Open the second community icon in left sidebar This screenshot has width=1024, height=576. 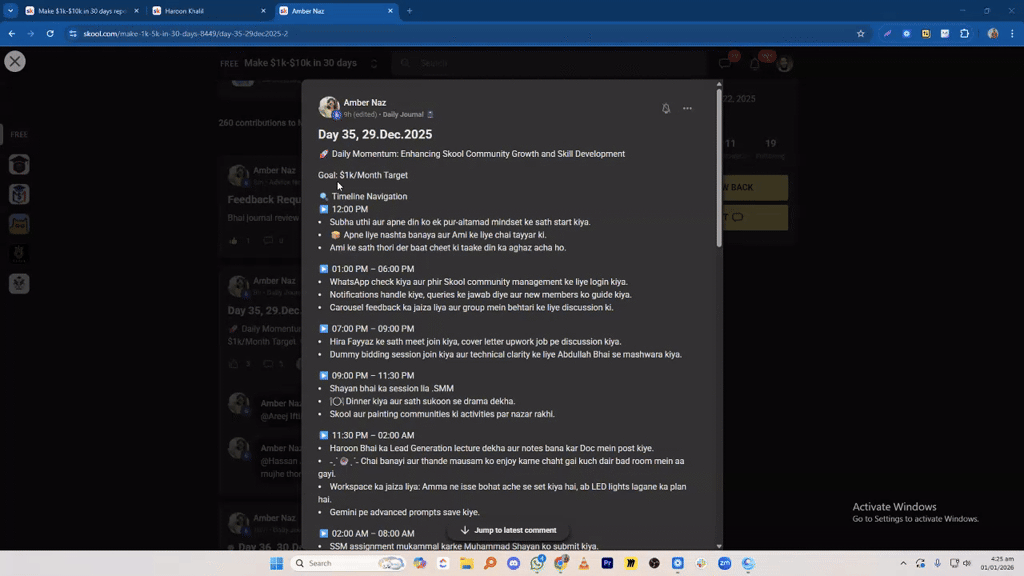[x=19, y=194]
